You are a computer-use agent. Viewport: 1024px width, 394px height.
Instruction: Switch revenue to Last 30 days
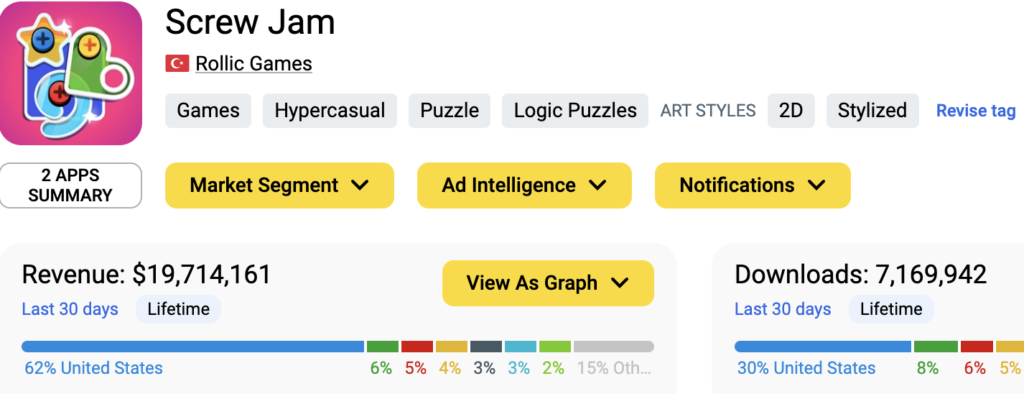point(70,309)
